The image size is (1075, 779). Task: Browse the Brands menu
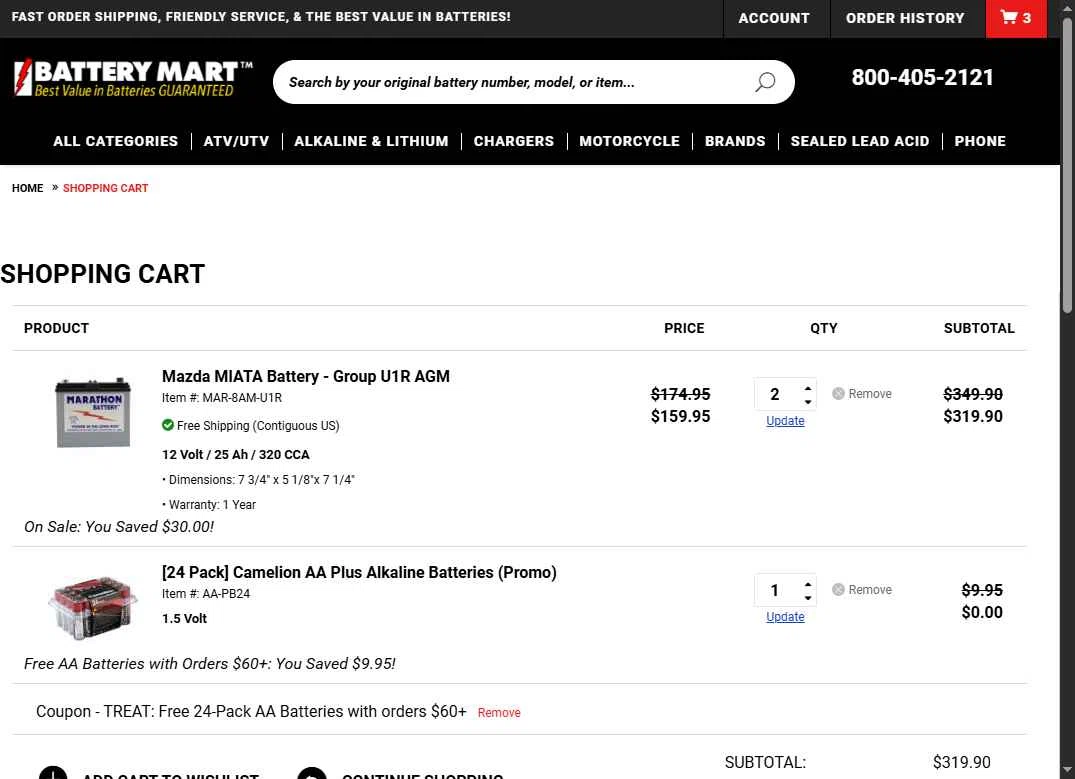pos(735,141)
